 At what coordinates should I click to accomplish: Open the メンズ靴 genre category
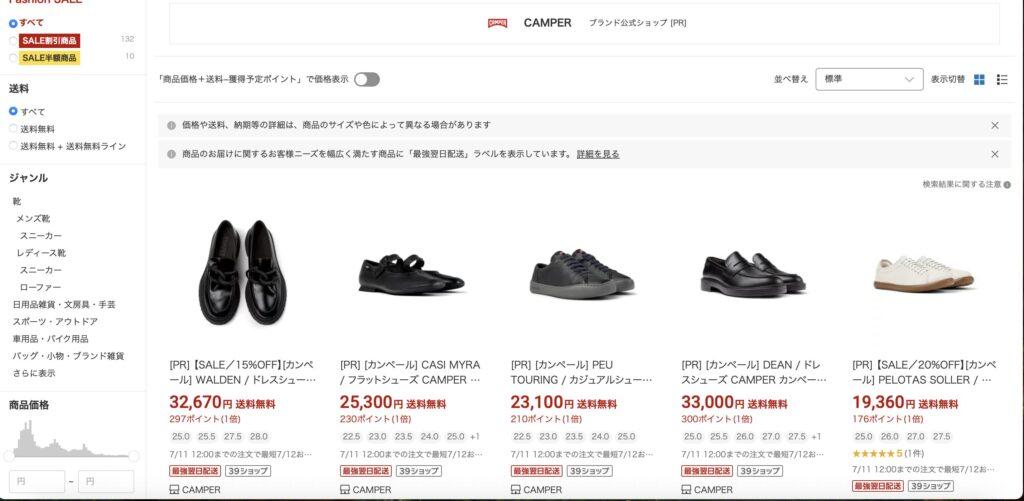coord(33,218)
